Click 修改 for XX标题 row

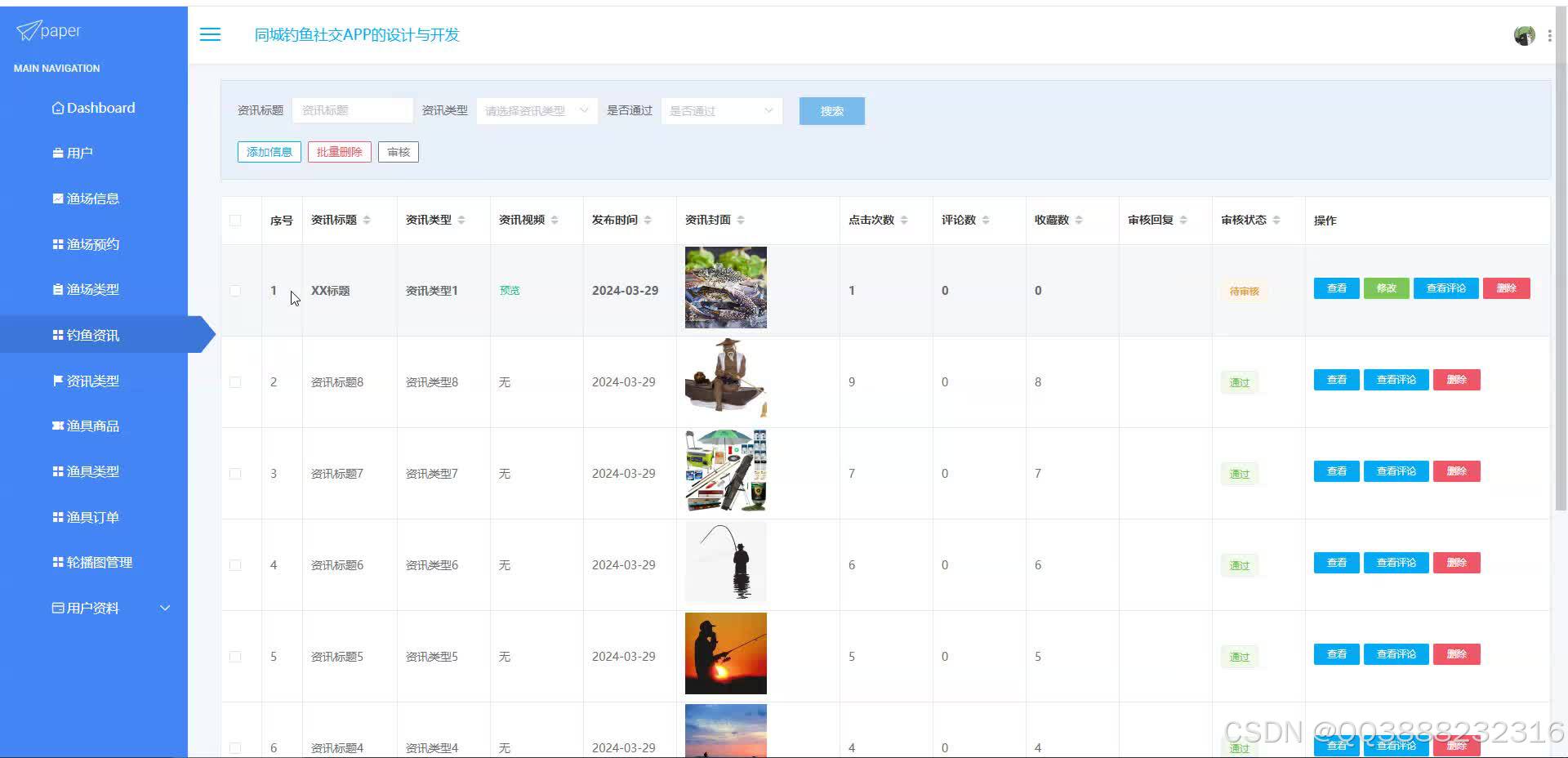tap(1386, 288)
